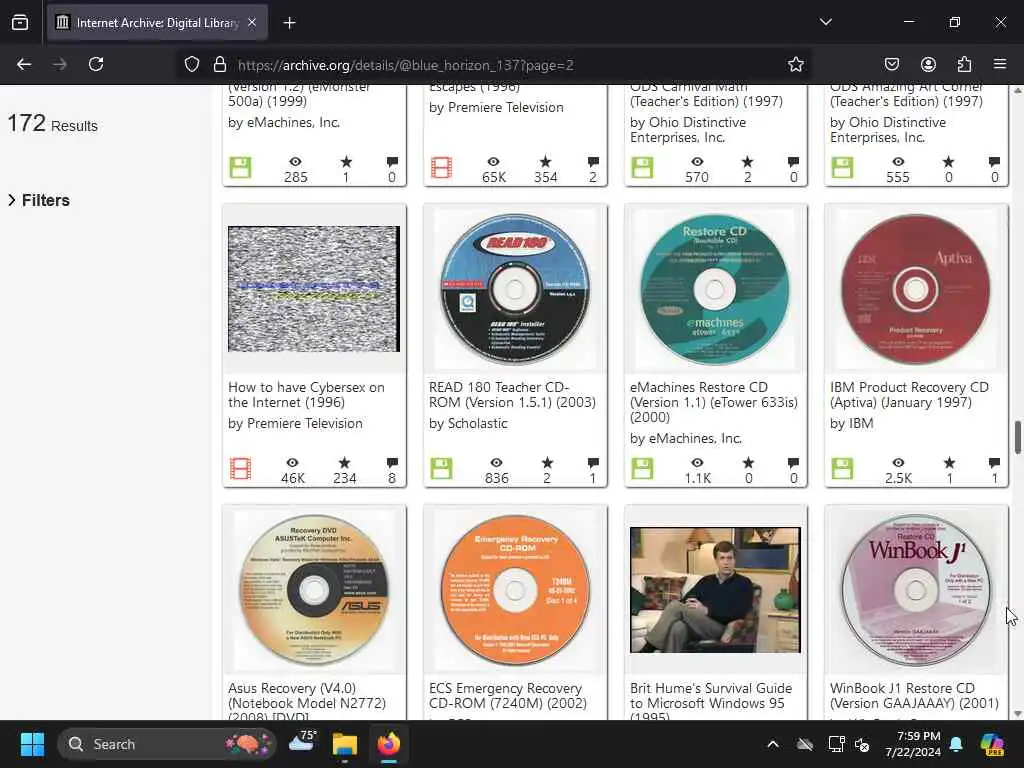Image resolution: width=1024 pixels, height=768 pixels.
Task: Open Firefox tracking protection shield
Action: pyautogui.click(x=191, y=65)
